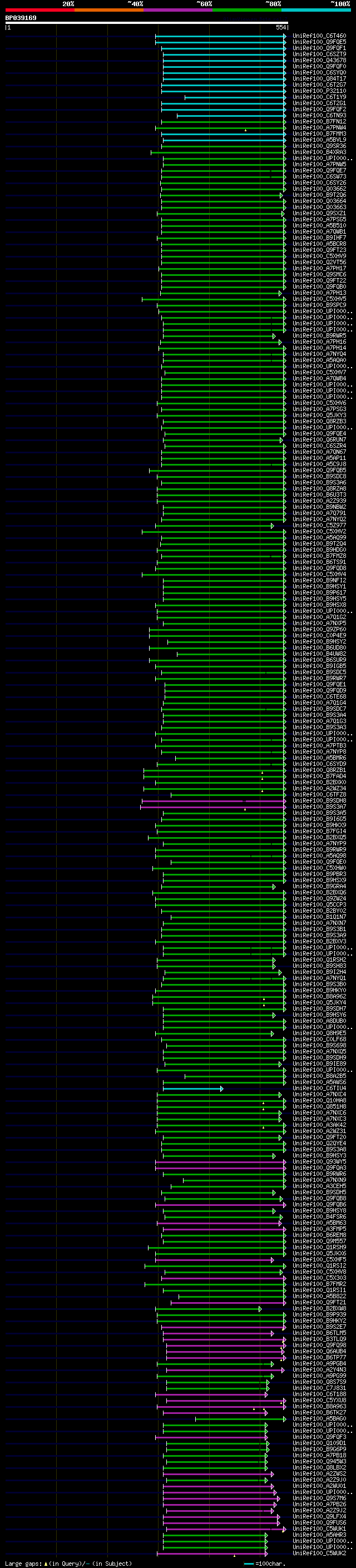Screen dimensions: 356x1568
Task: Select UniRef100_B4FSR6 label
Action: click(319, 1217)
